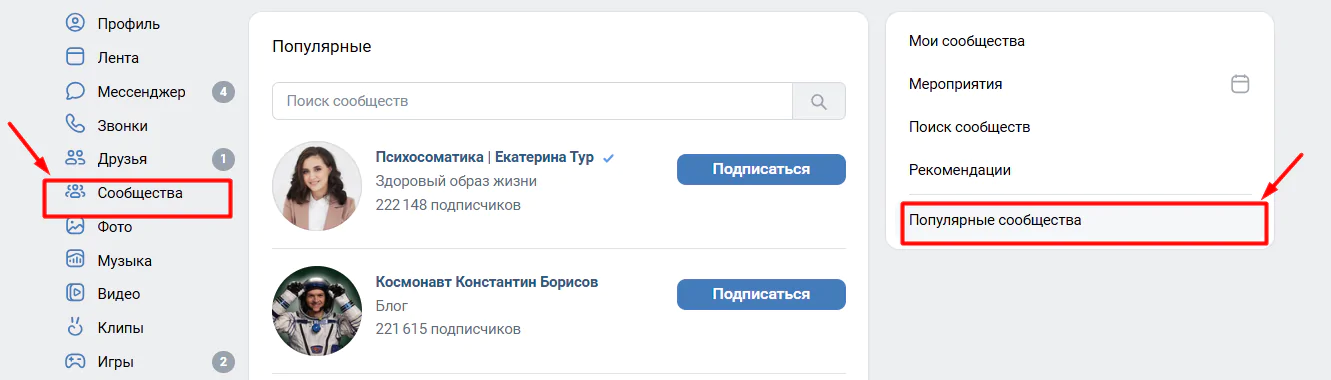Viewport: 1331px width, 380px height.
Task: Open the Profile icon in sidebar
Action: (x=75, y=23)
